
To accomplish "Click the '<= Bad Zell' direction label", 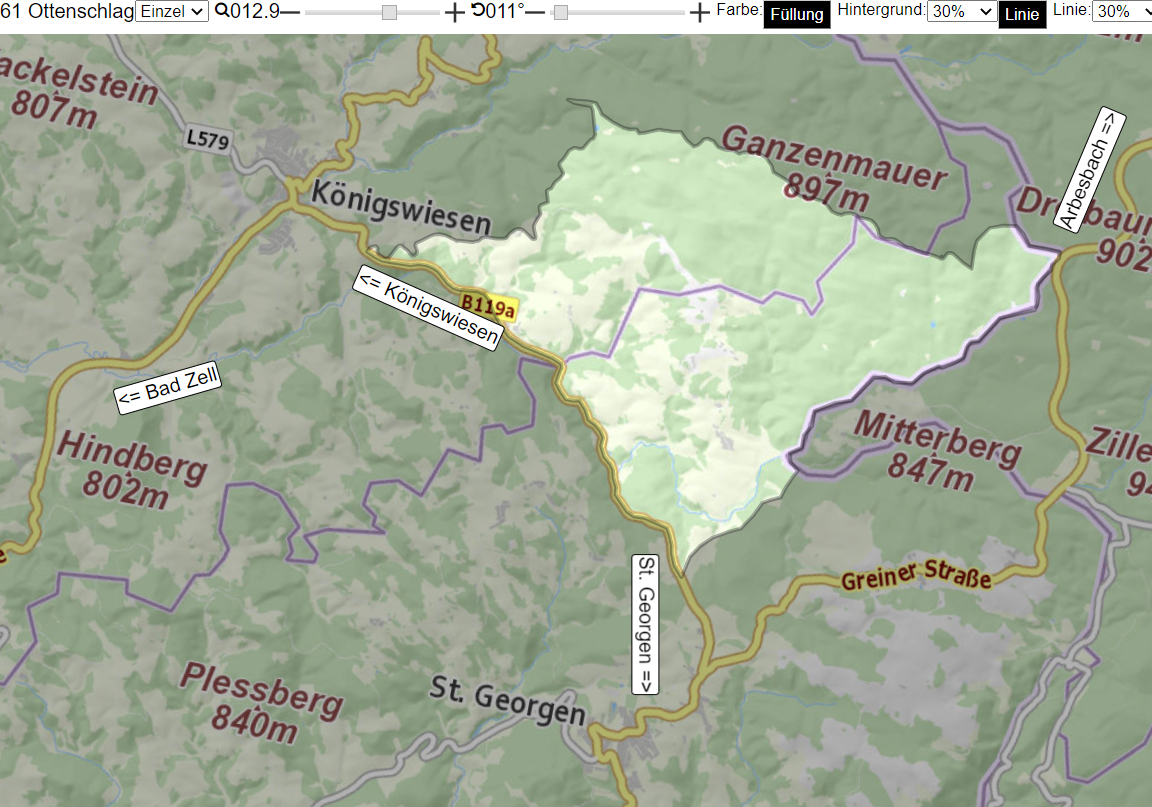I will coord(168,388).
